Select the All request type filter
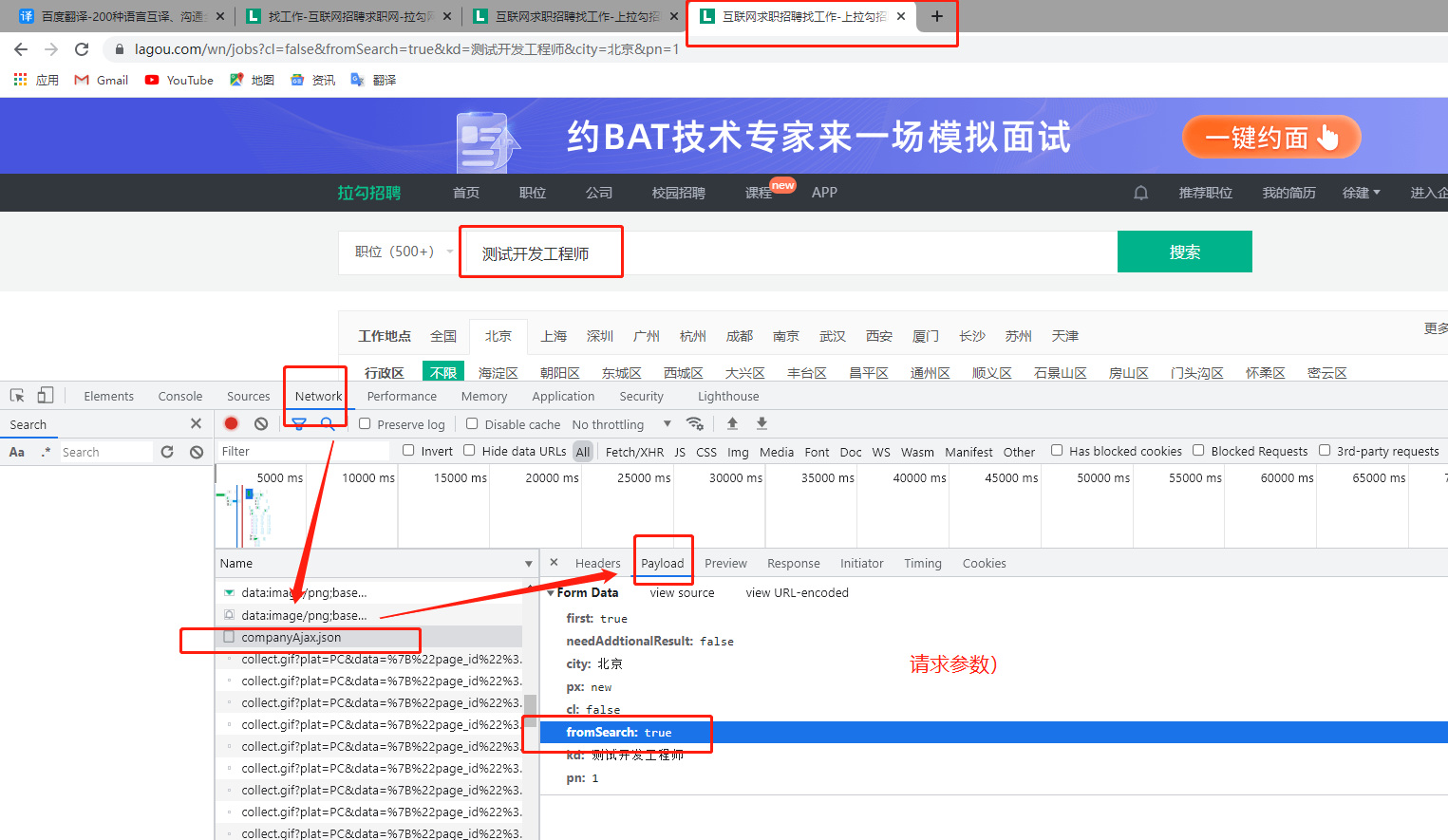Viewport: 1448px width, 840px height. click(583, 452)
